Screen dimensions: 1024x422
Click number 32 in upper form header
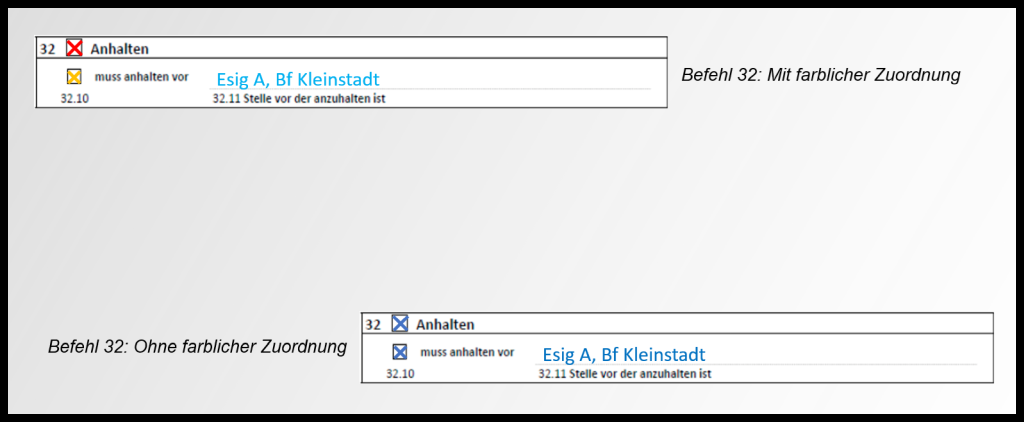tap(48, 48)
